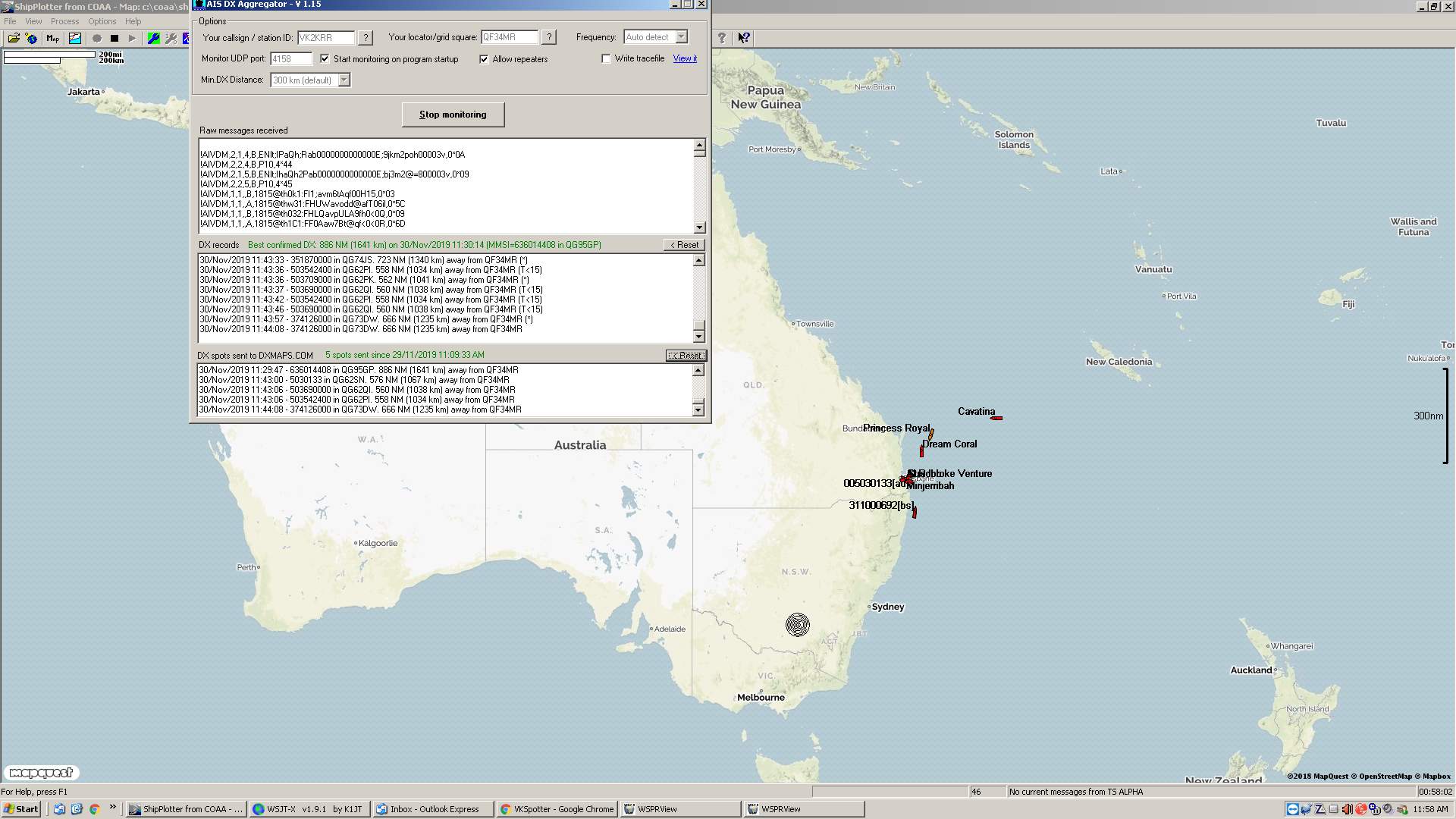Click the Map toolbar button
The height and width of the screenshot is (819, 1456).
click(52, 38)
